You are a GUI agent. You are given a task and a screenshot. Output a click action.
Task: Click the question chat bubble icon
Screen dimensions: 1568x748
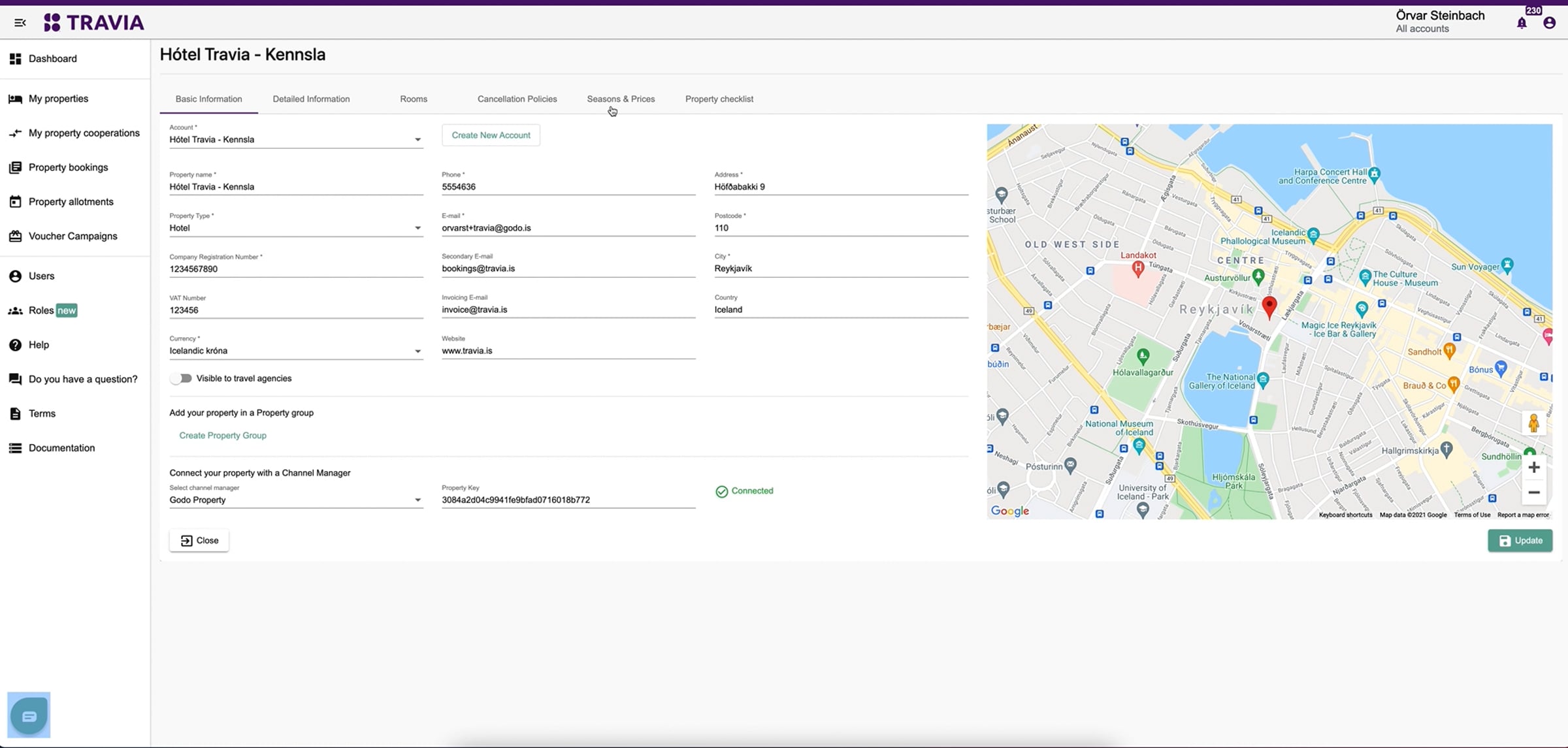(x=15, y=380)
